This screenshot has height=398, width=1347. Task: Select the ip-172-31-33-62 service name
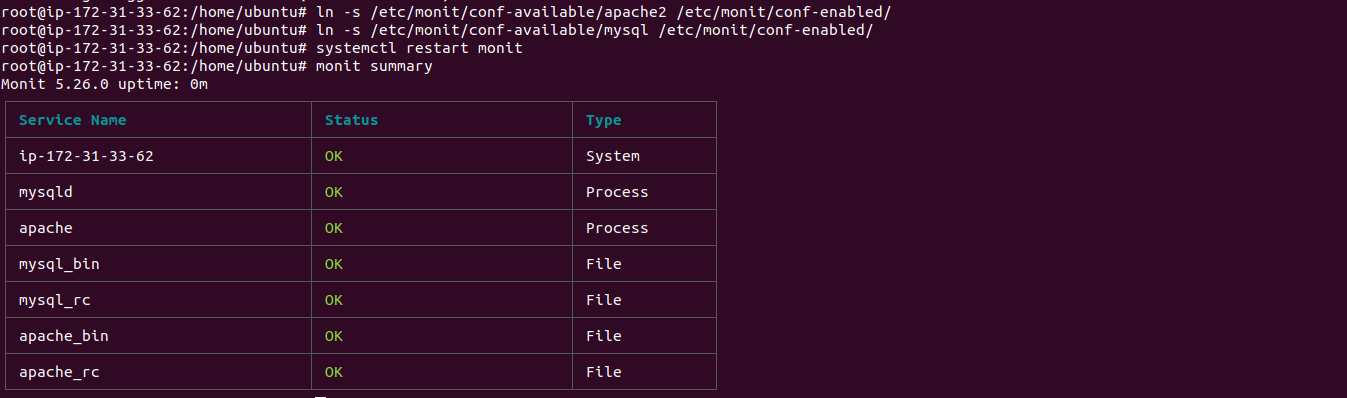point(86,156)
